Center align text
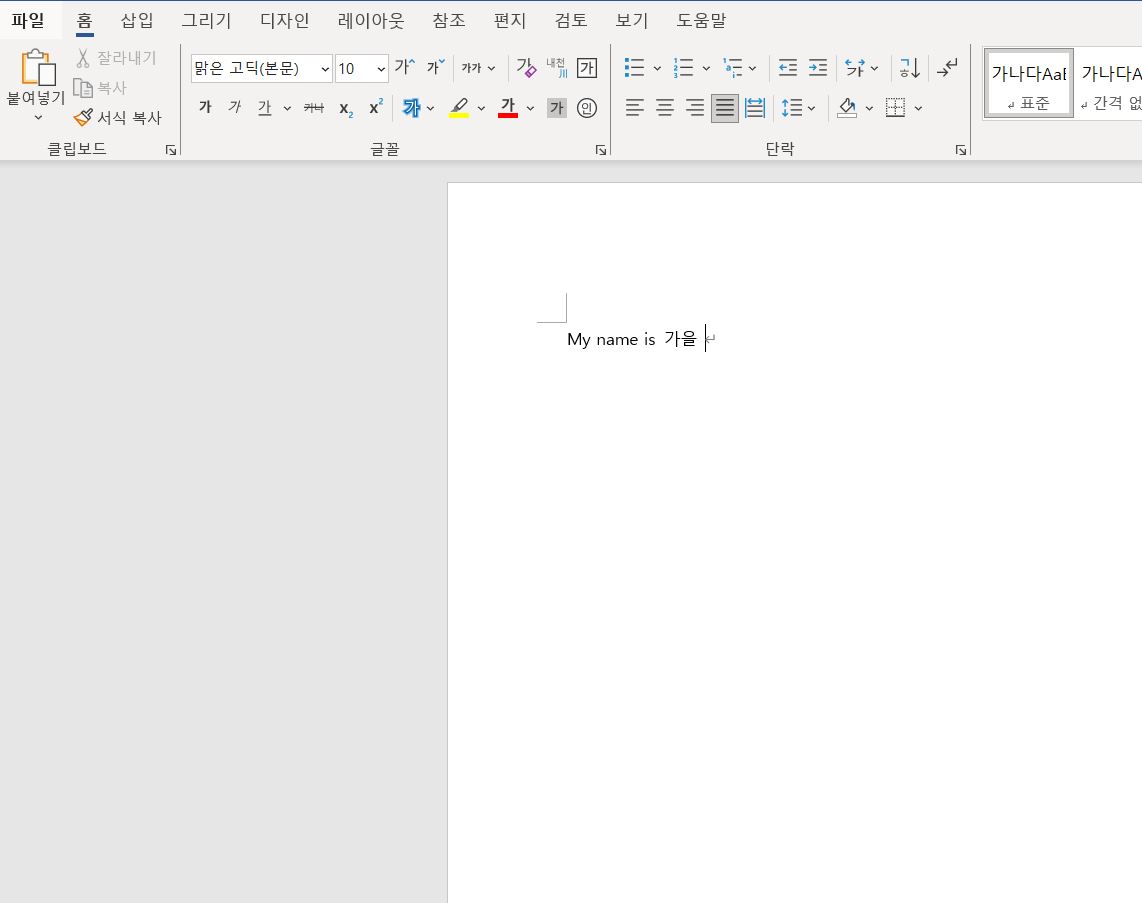The height and width of the screenshot is (903, 1142). click(665, 108)
